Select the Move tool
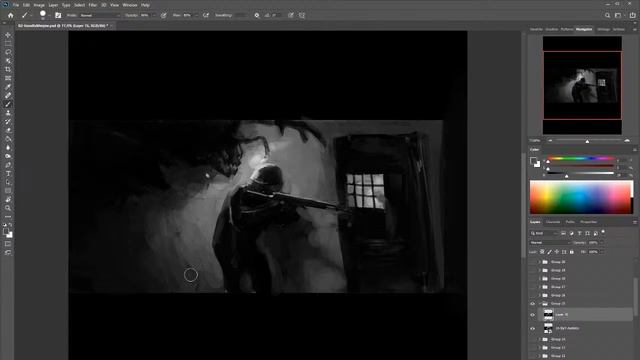This screenshot has height=360, width=640. point(8,35)
